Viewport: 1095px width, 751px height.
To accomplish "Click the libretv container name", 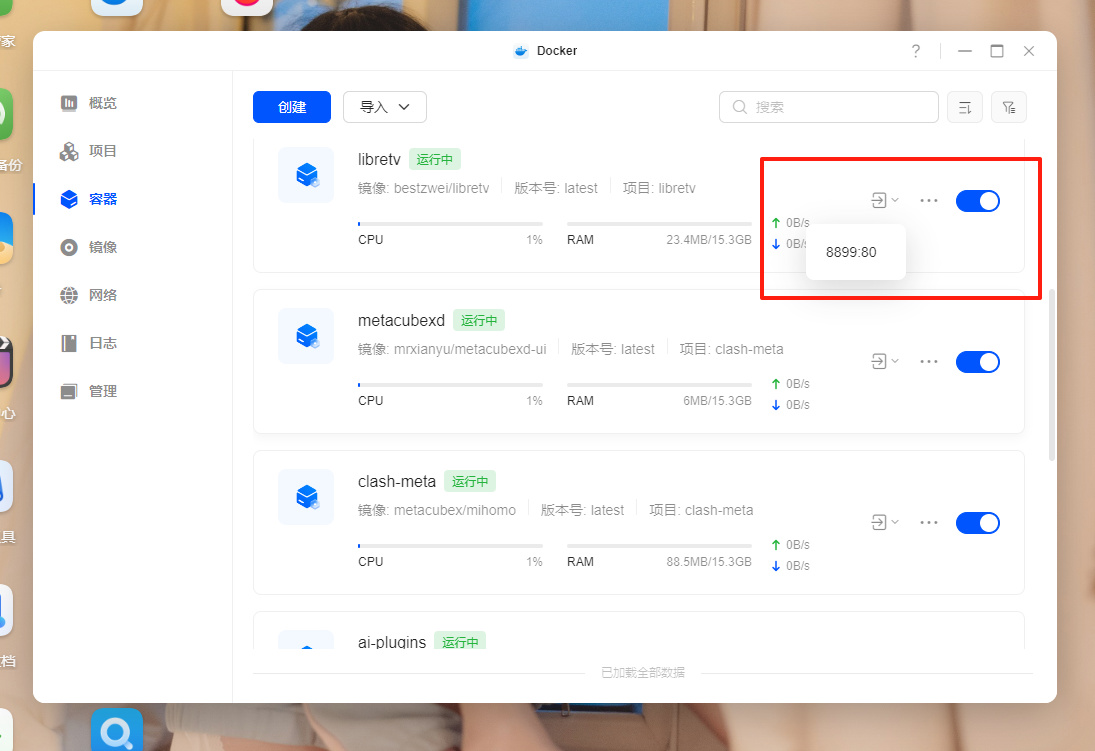I will coord(379,159).
